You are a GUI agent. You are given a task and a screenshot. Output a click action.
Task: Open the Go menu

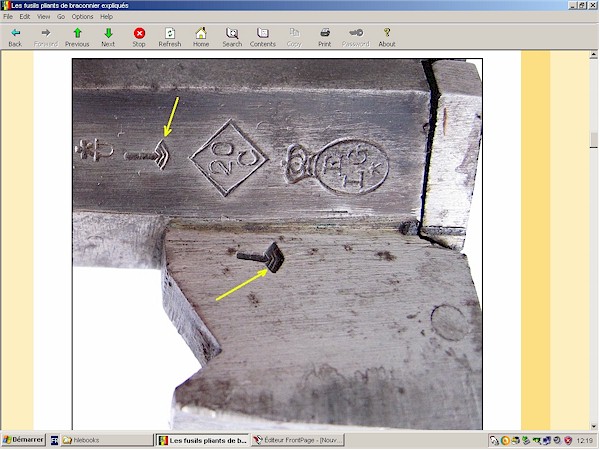61,17
